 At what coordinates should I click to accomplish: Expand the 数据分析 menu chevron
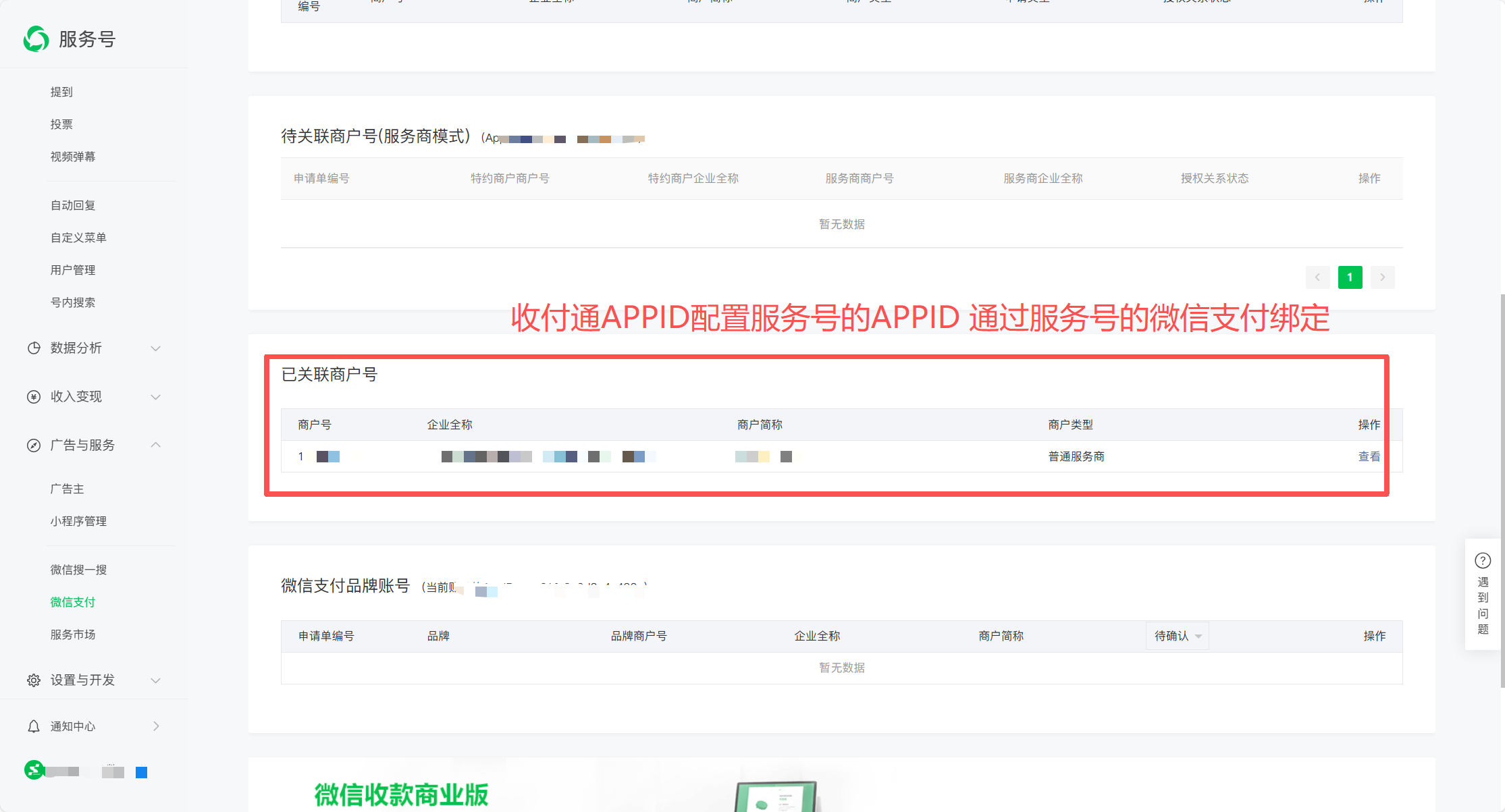coord(156,348)
